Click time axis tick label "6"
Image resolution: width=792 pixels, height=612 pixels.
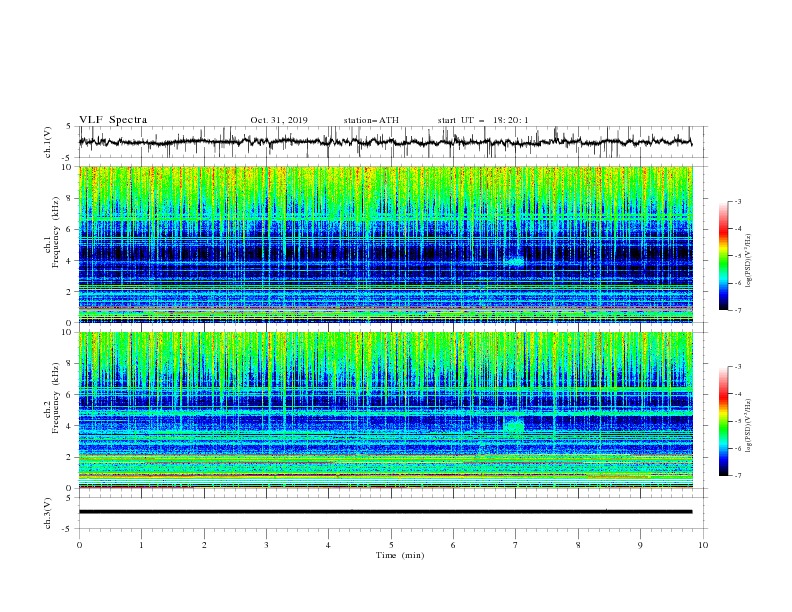click(453, 545)
